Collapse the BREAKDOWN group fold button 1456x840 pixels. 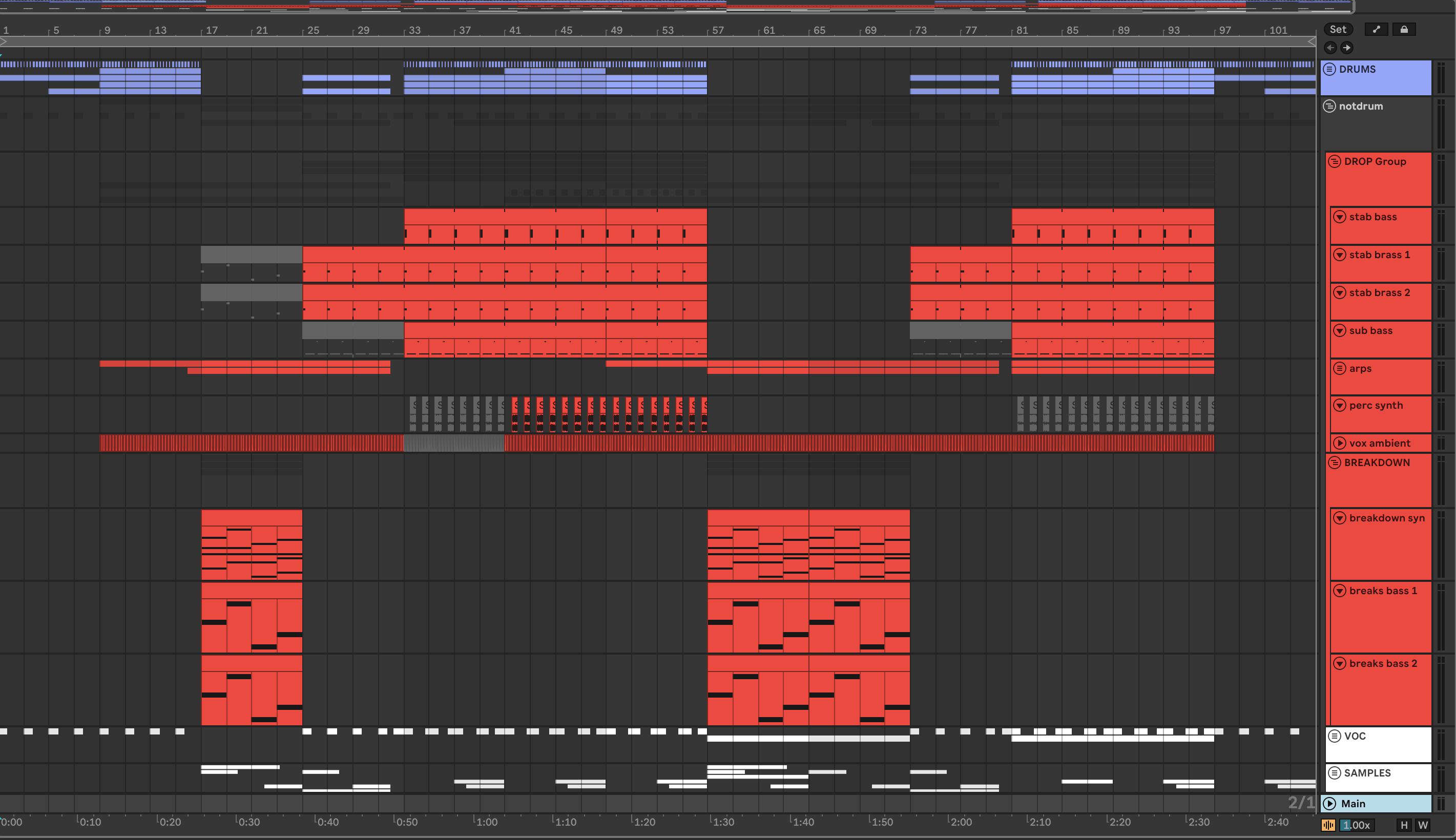click(x=1334, y=463)
